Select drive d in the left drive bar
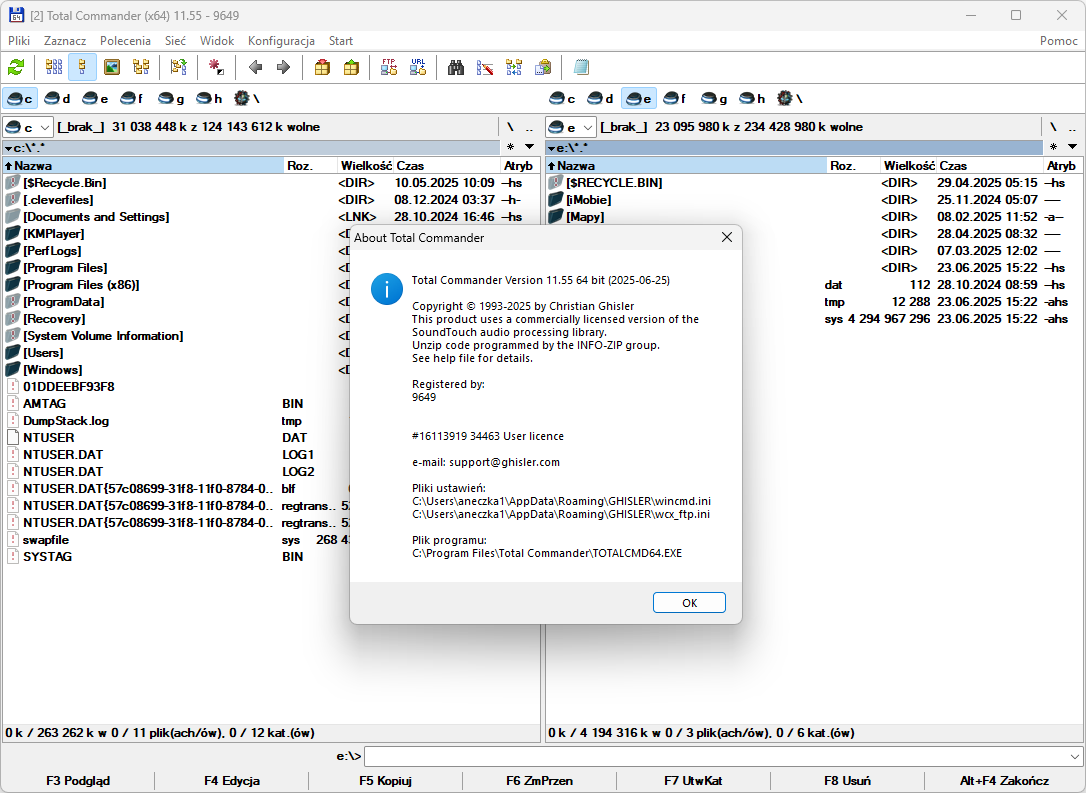Image resolution: width=1086 pixels, height=793 pixels. [x=57, y=98]
